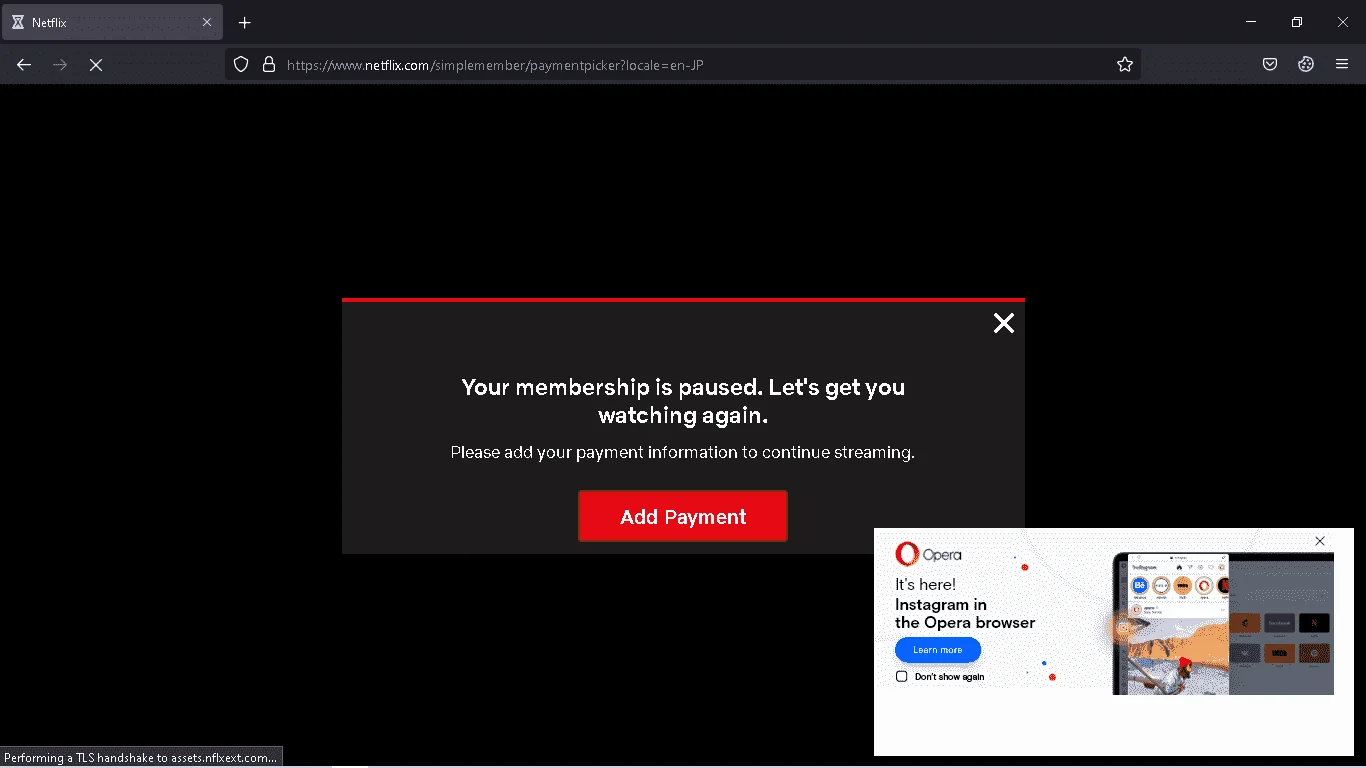Click Learn more in Opera ad
Image resolution: width=1366 pixels, height=768 pixels.
(x=938, y=650)
